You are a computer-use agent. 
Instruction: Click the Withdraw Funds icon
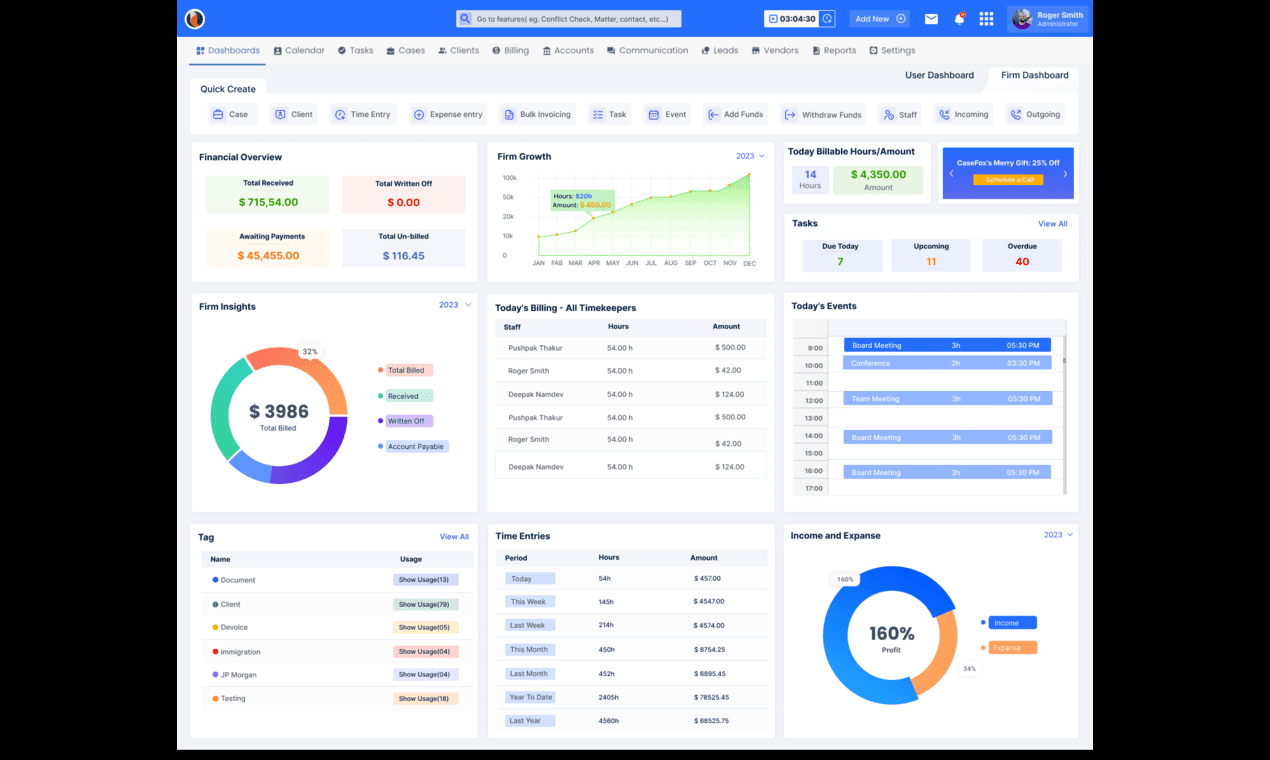pyautogui.click(x=790, y=114)
